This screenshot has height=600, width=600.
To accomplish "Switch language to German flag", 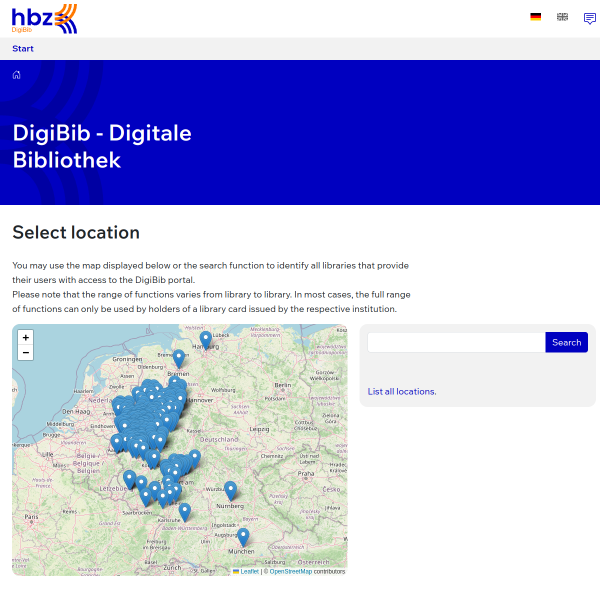I will 535,17.
